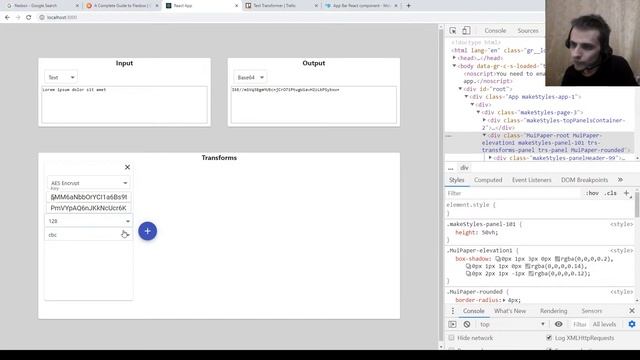
Task: Open the drawer three-dot menu
Action: click(x=453, y=311)
